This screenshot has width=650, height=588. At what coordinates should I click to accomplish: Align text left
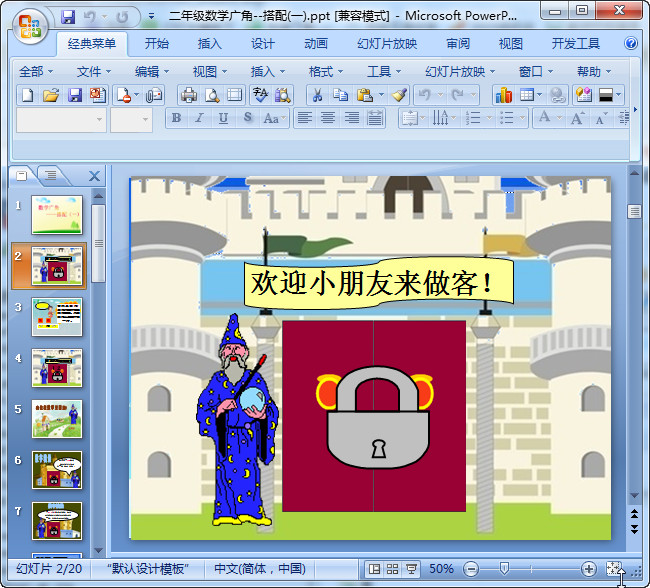305,118
